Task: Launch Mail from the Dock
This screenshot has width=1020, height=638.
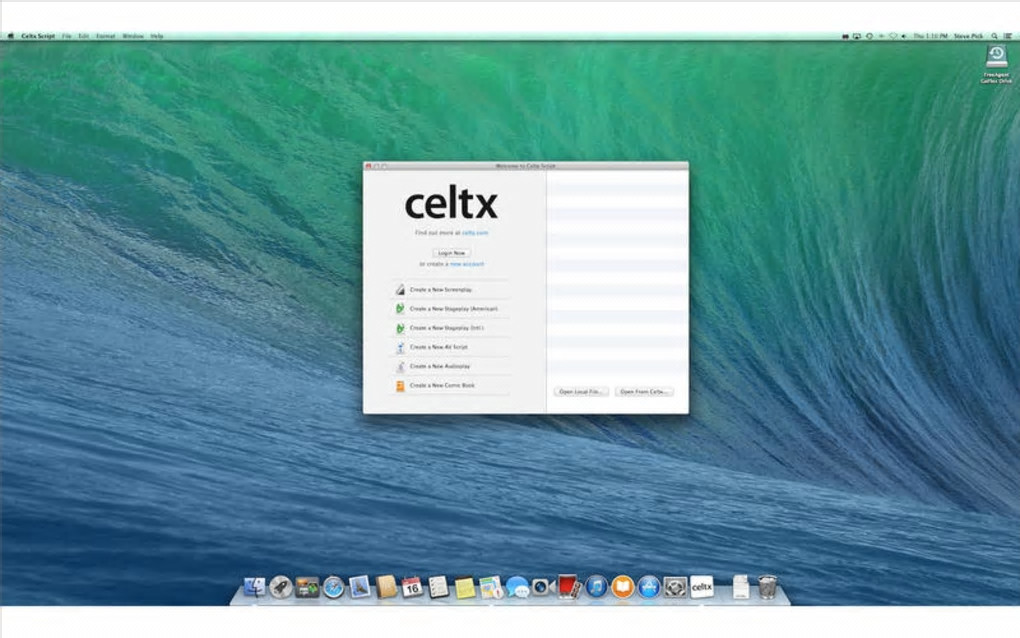Action: click(359, 587)
